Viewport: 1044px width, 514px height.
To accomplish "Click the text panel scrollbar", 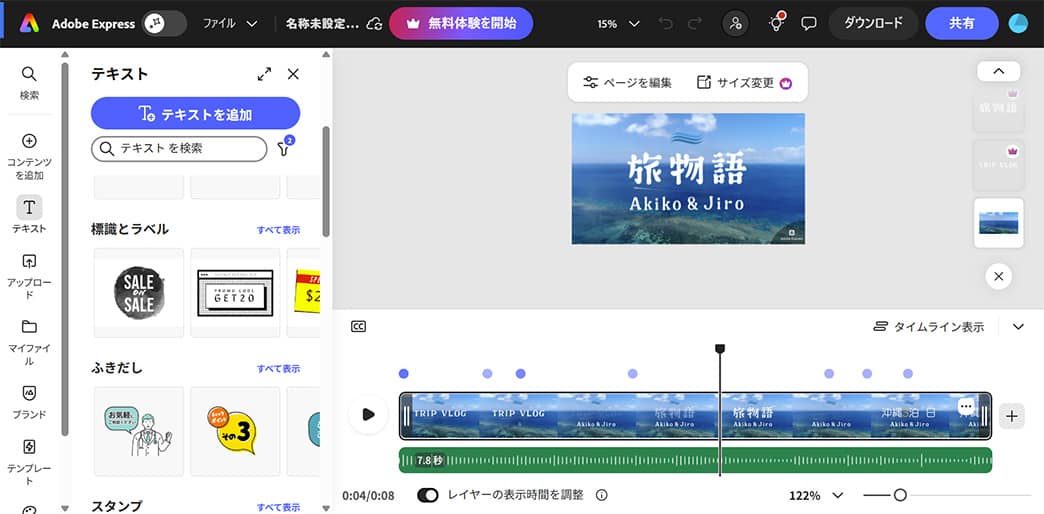I will (326, 181).
